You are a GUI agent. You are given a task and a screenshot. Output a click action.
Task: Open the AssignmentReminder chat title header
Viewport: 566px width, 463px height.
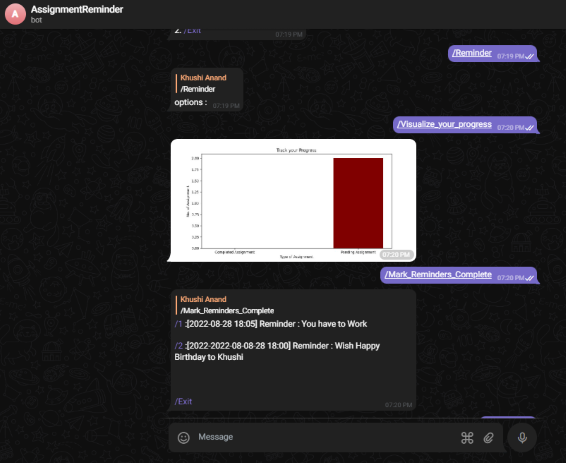(77, 9)
